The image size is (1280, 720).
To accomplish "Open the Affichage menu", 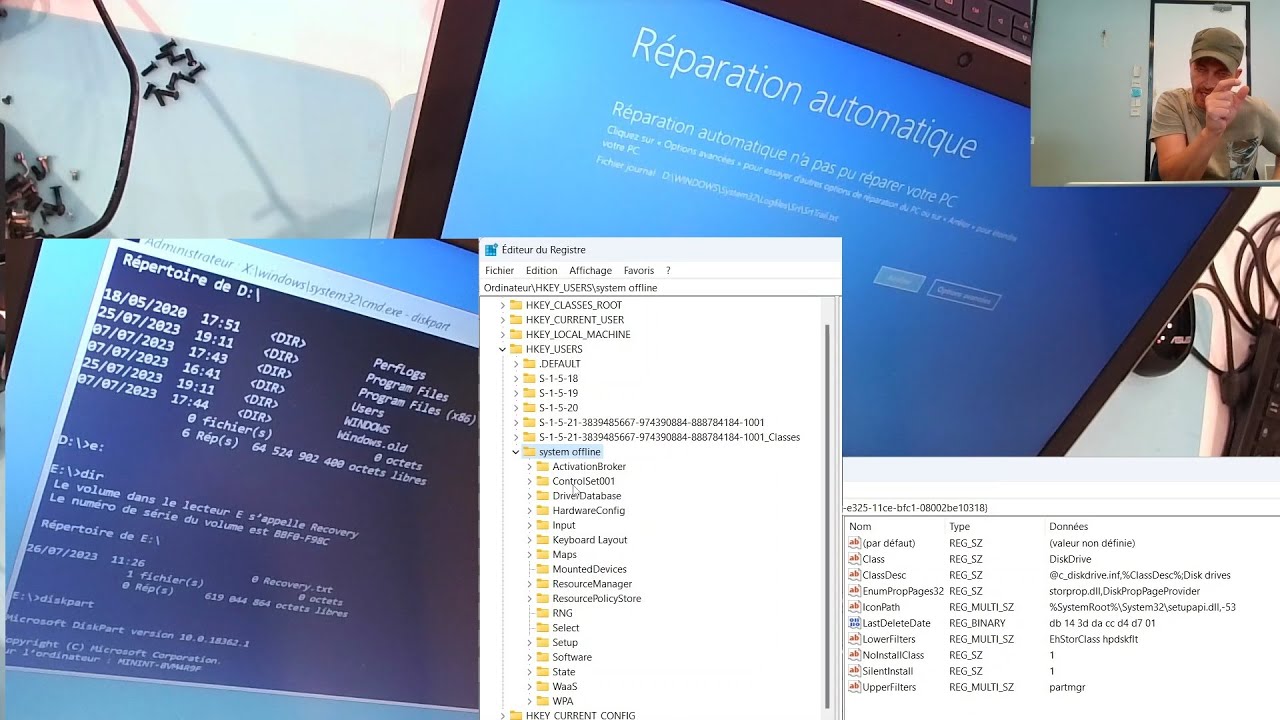I will (x=590, y=270).
